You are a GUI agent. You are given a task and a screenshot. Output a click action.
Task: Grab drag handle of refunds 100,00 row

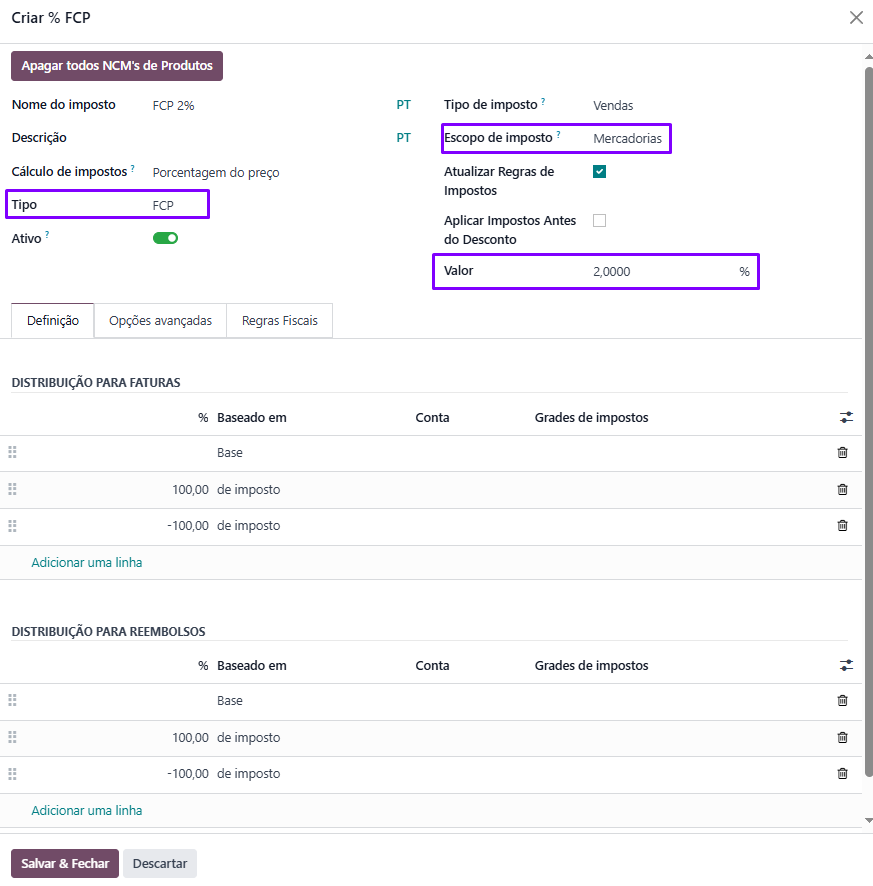(12, 737)
